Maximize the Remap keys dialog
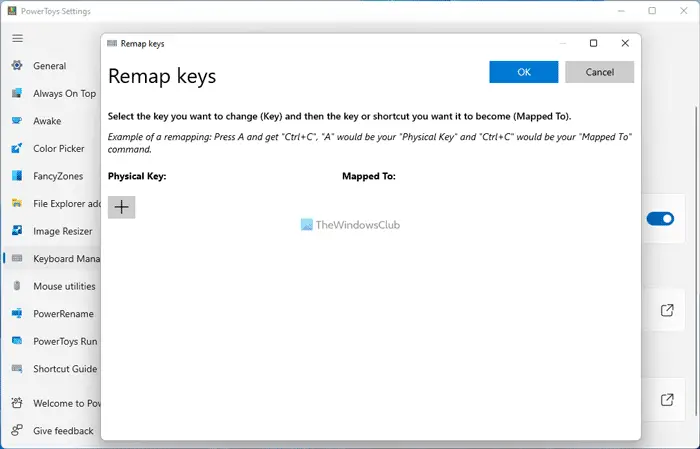This screenshot has height=449, width=700. pos(593,43)
